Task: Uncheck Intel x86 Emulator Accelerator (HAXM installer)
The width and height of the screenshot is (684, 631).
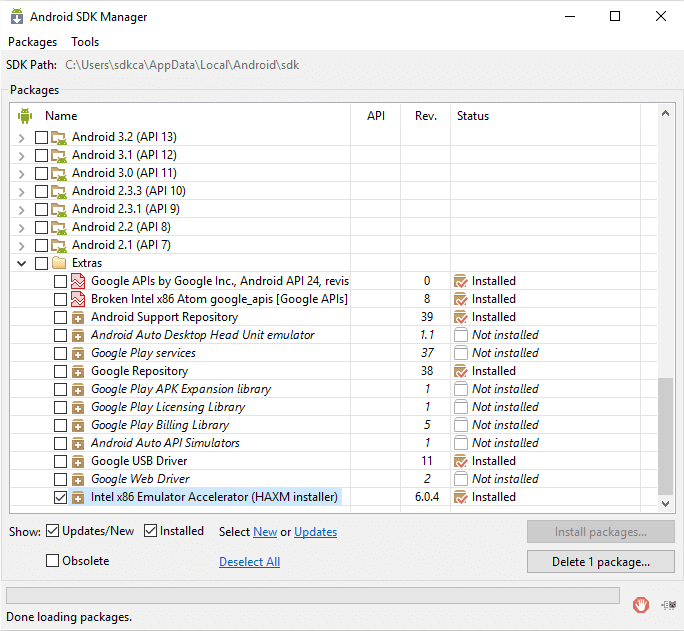Action: tap(60, 498)
